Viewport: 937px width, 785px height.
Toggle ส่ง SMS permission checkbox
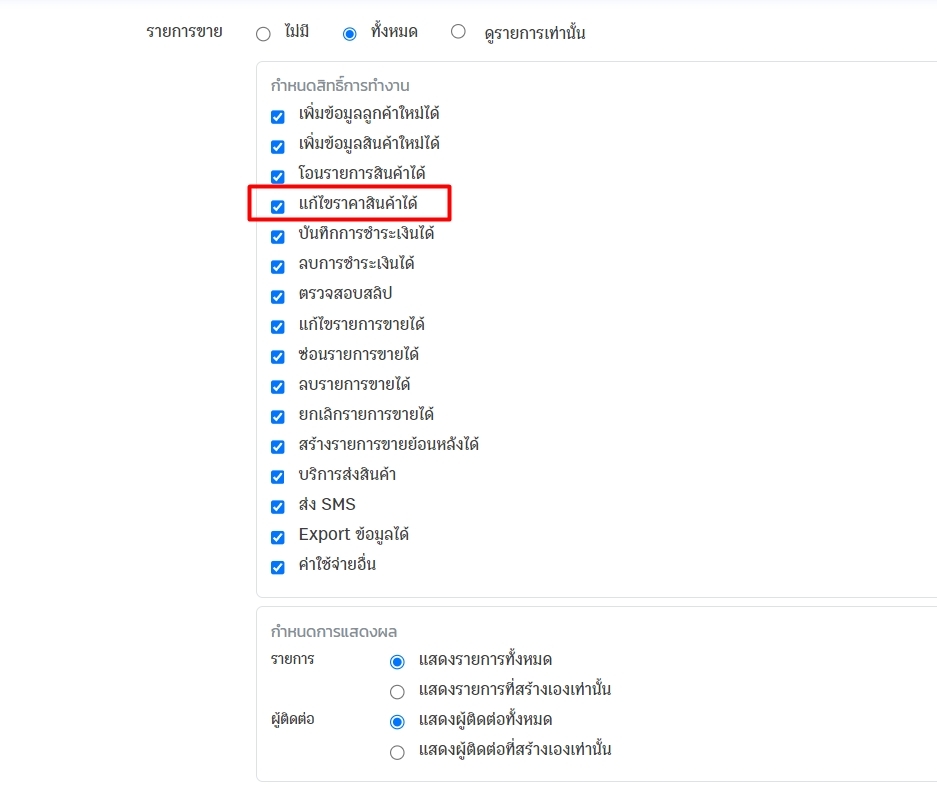278,506
